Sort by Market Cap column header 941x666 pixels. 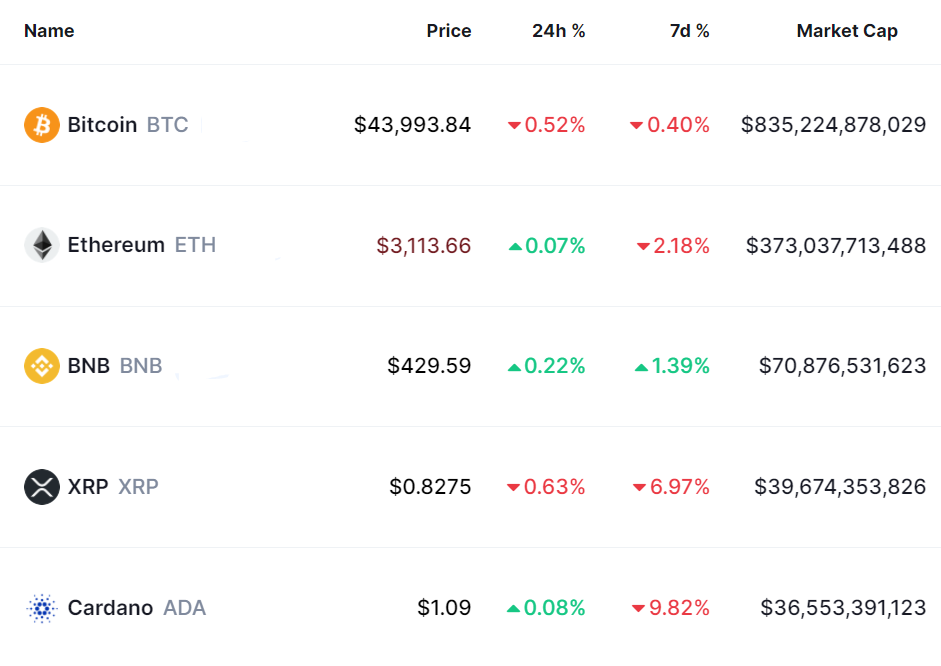846,31
